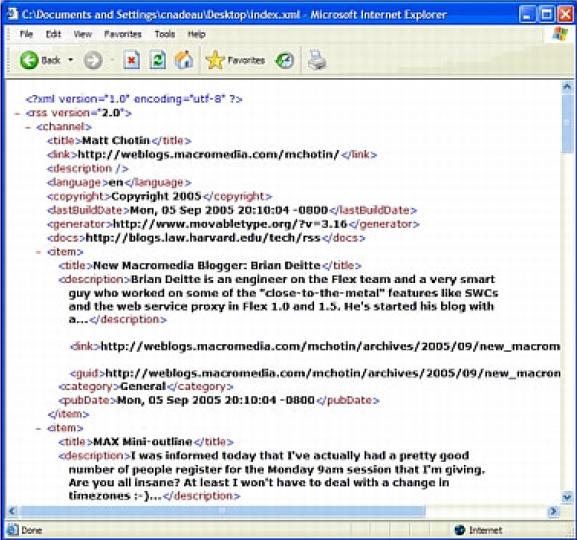
Task: Open the Favorites menu
Action: coord(123,34)
